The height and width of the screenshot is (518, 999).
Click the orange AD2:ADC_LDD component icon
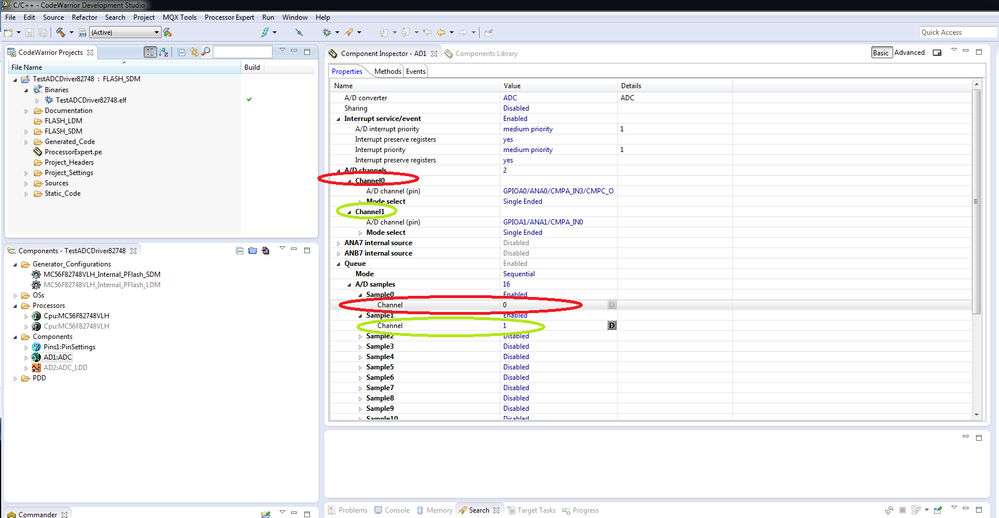point(36,368)
